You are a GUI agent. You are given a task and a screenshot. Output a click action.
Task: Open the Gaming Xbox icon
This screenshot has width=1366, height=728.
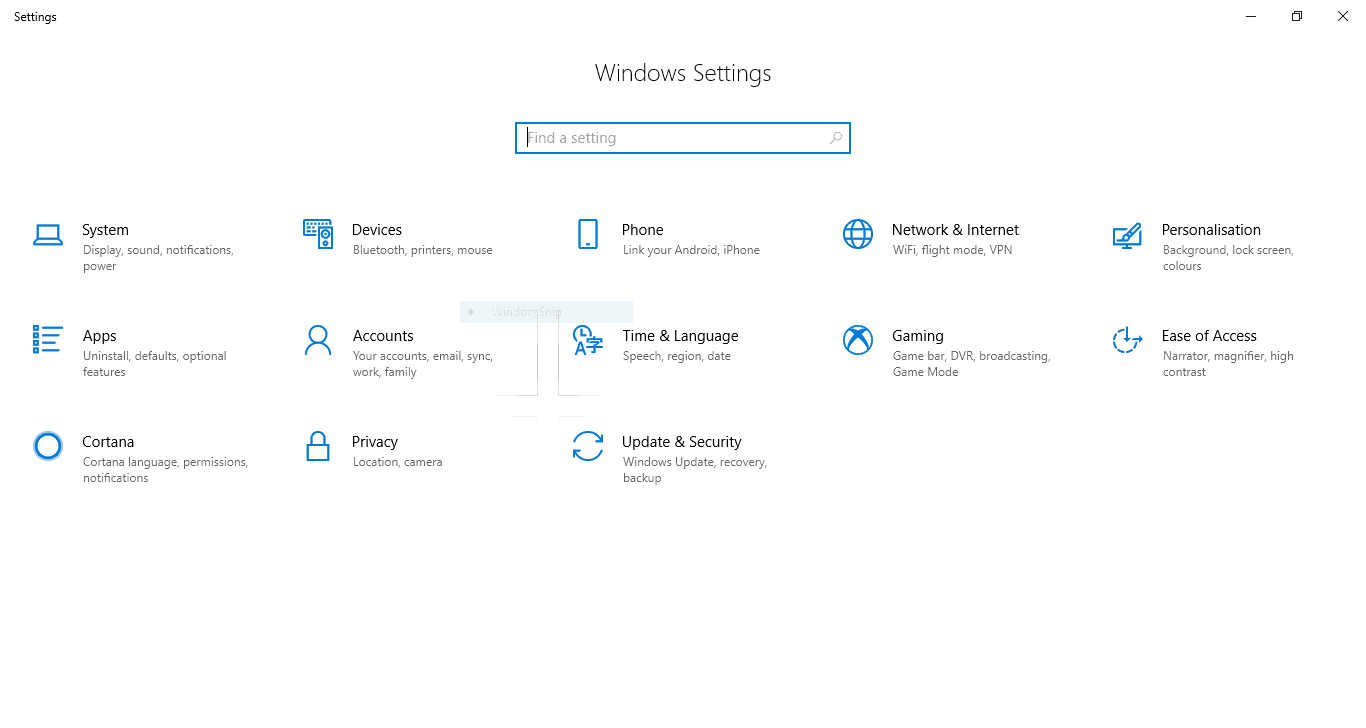pos(858,340)
